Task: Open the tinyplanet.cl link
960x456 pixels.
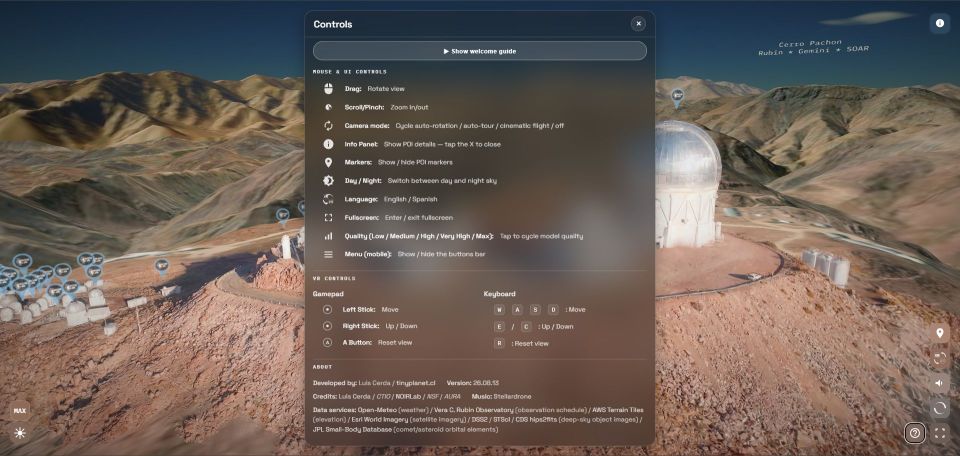Action: (416, 383)
